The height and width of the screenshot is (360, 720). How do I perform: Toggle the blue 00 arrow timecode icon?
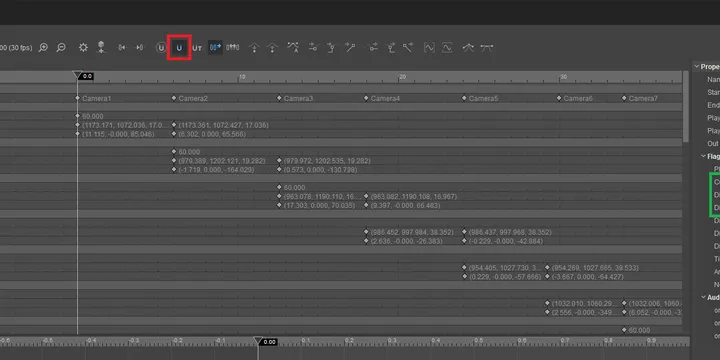tap(215, 47)
